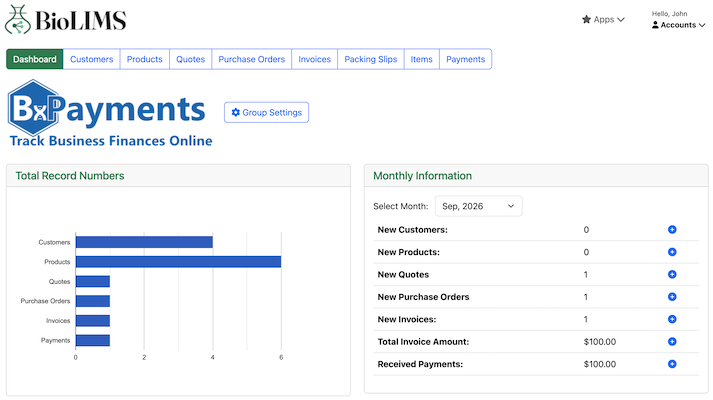Click the New Invoices: label
The image size is (713, 400).
tap(407, 319)
